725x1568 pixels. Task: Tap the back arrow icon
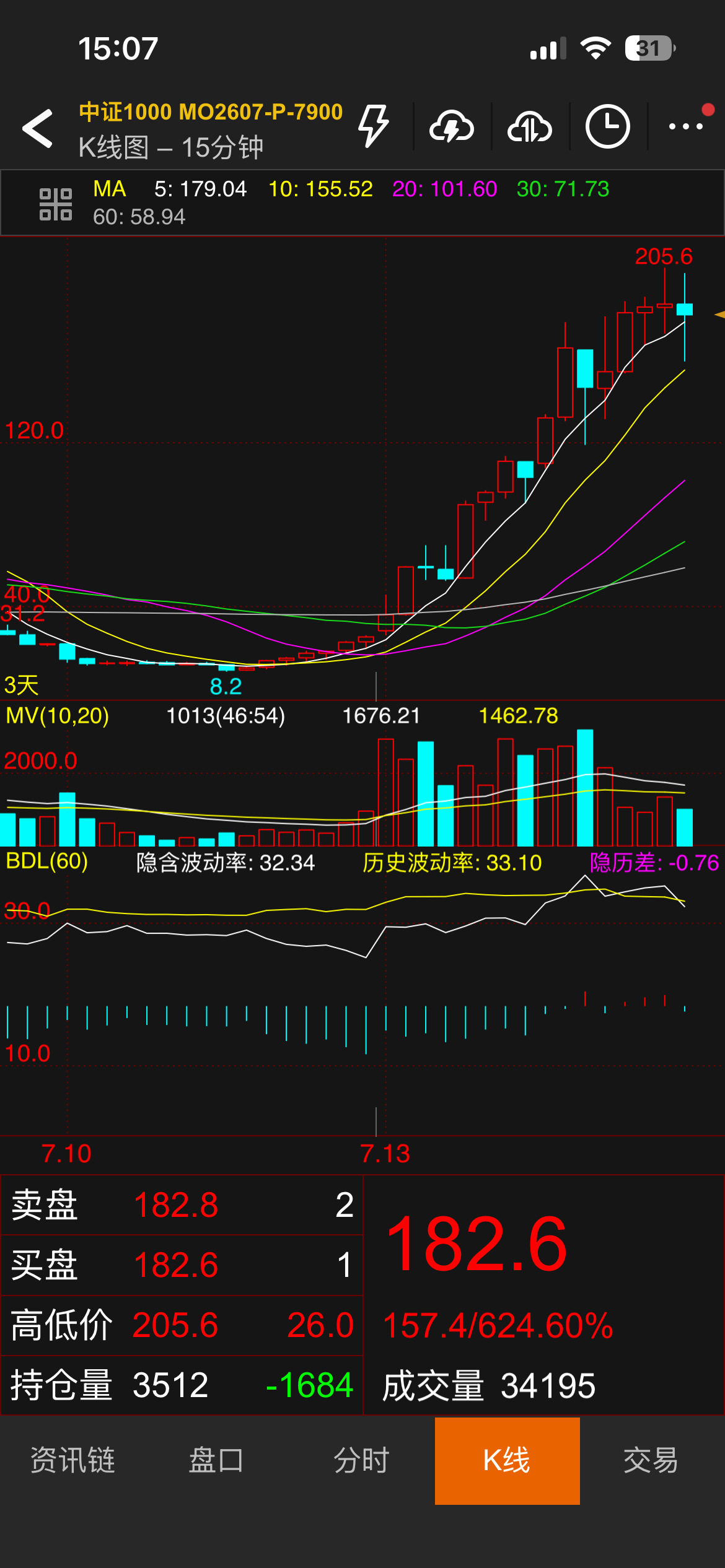37,128
